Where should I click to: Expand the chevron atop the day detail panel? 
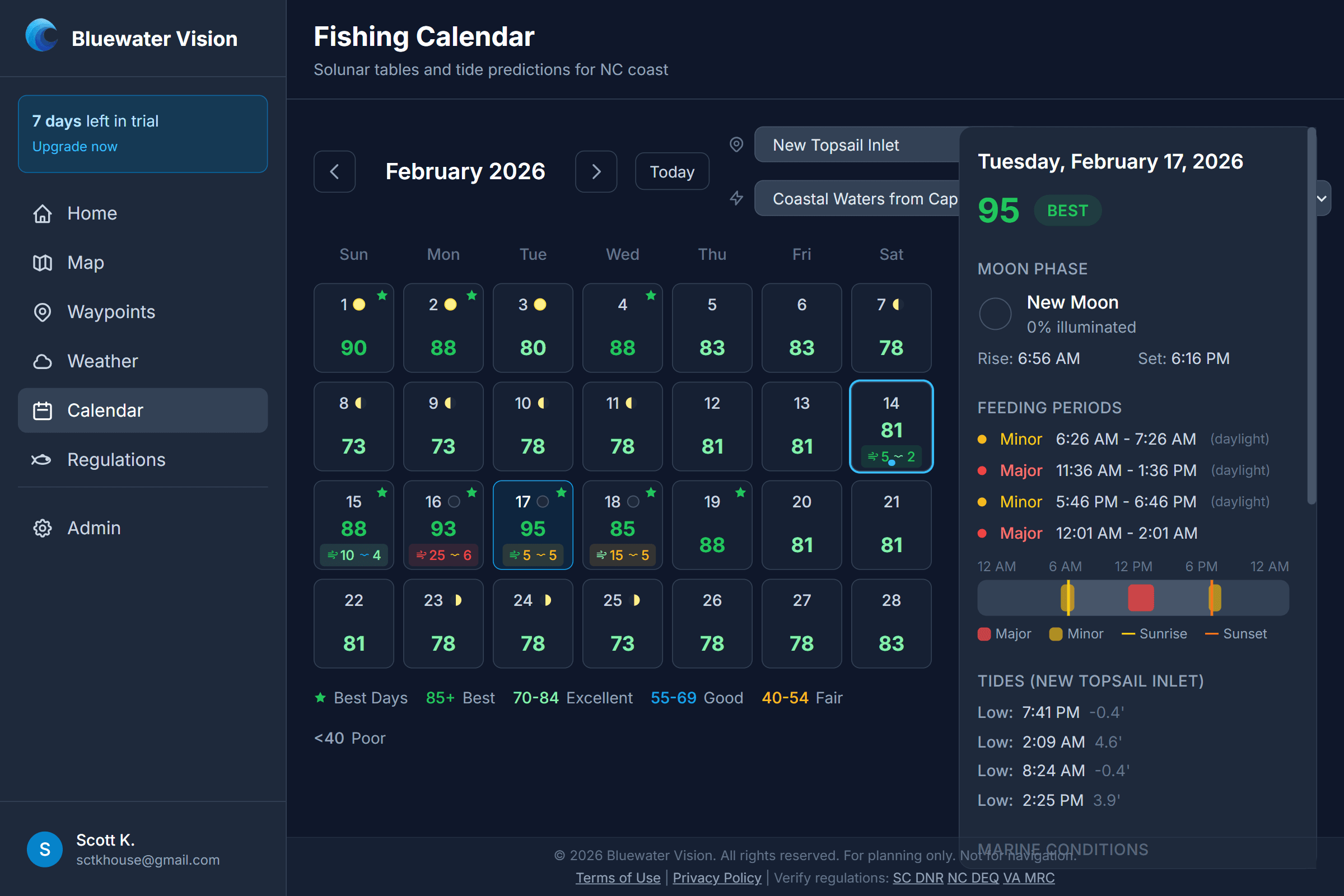point(1323,198)
